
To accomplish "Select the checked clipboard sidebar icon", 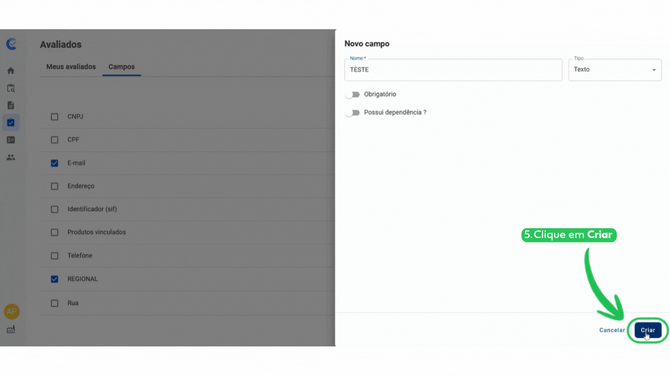I will coord(11,123).
